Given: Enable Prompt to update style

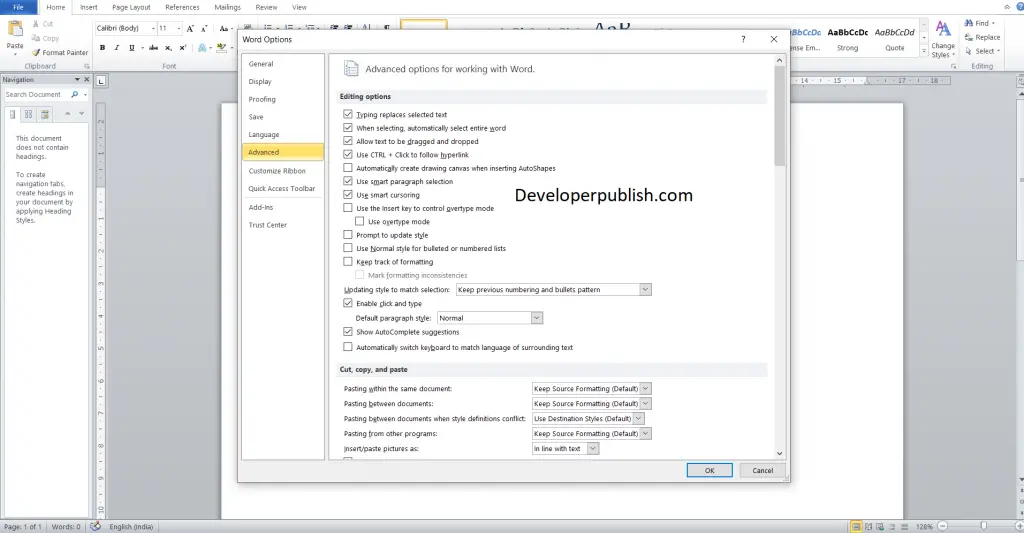Looking at the screenshot, I should point(347,235).
